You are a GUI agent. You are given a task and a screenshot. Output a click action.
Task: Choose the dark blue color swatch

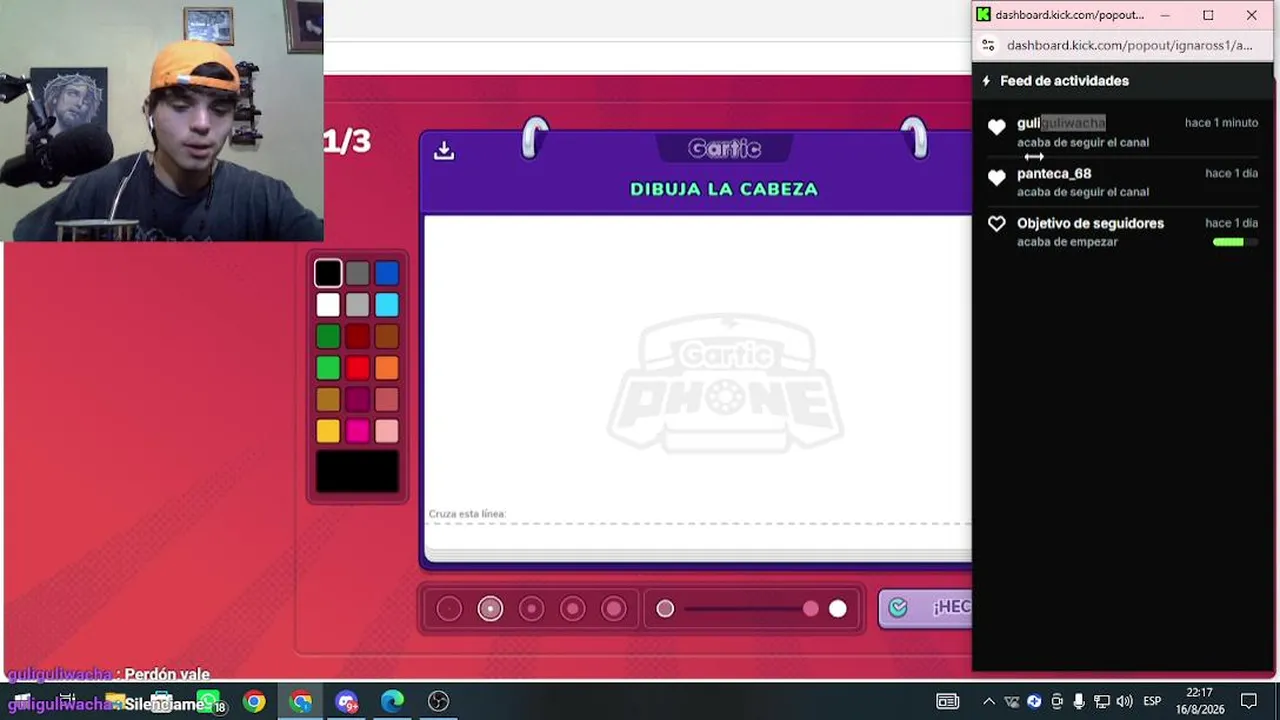[386, 273]
